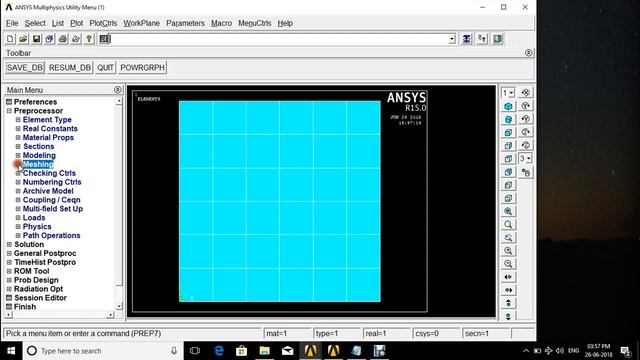Click the Image Capture printer icon
Screen dimensions: 640x360
[62, 39]
